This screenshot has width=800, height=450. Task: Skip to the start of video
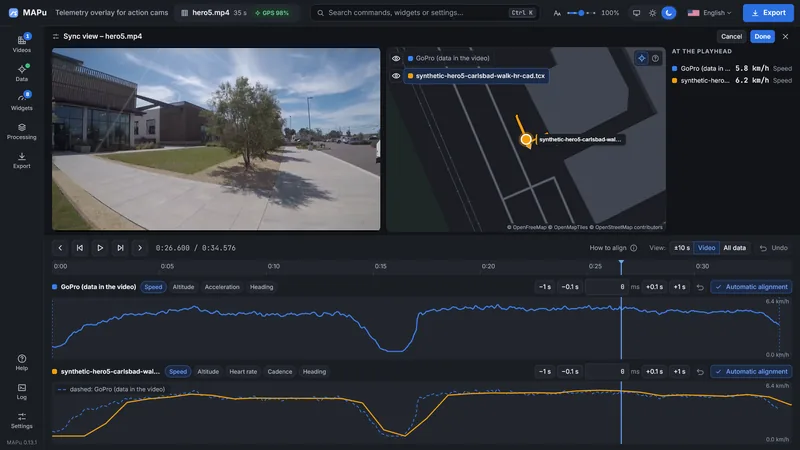(80, 248)
